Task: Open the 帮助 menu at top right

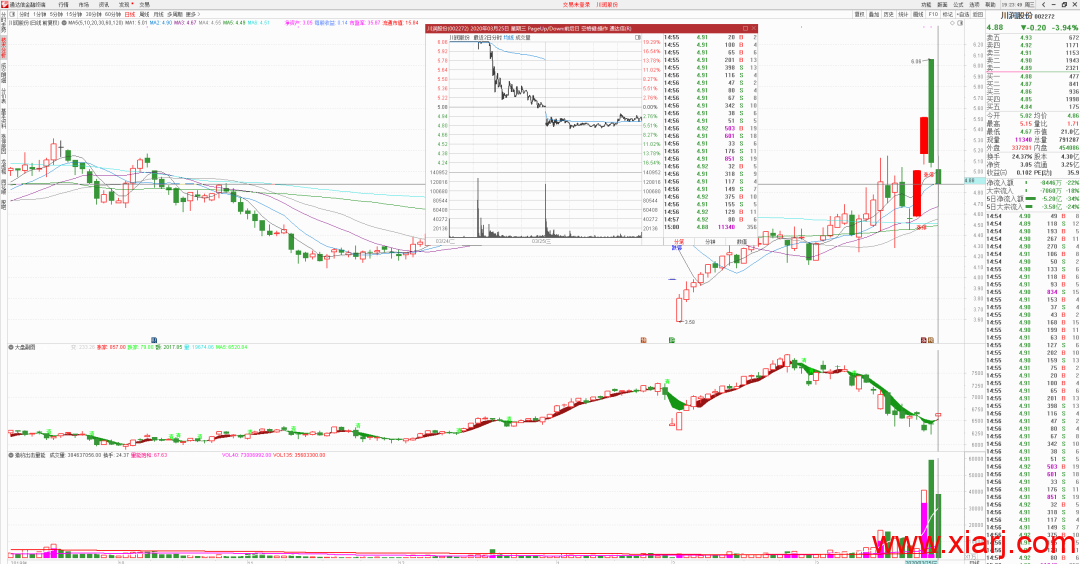Action: 990,4
